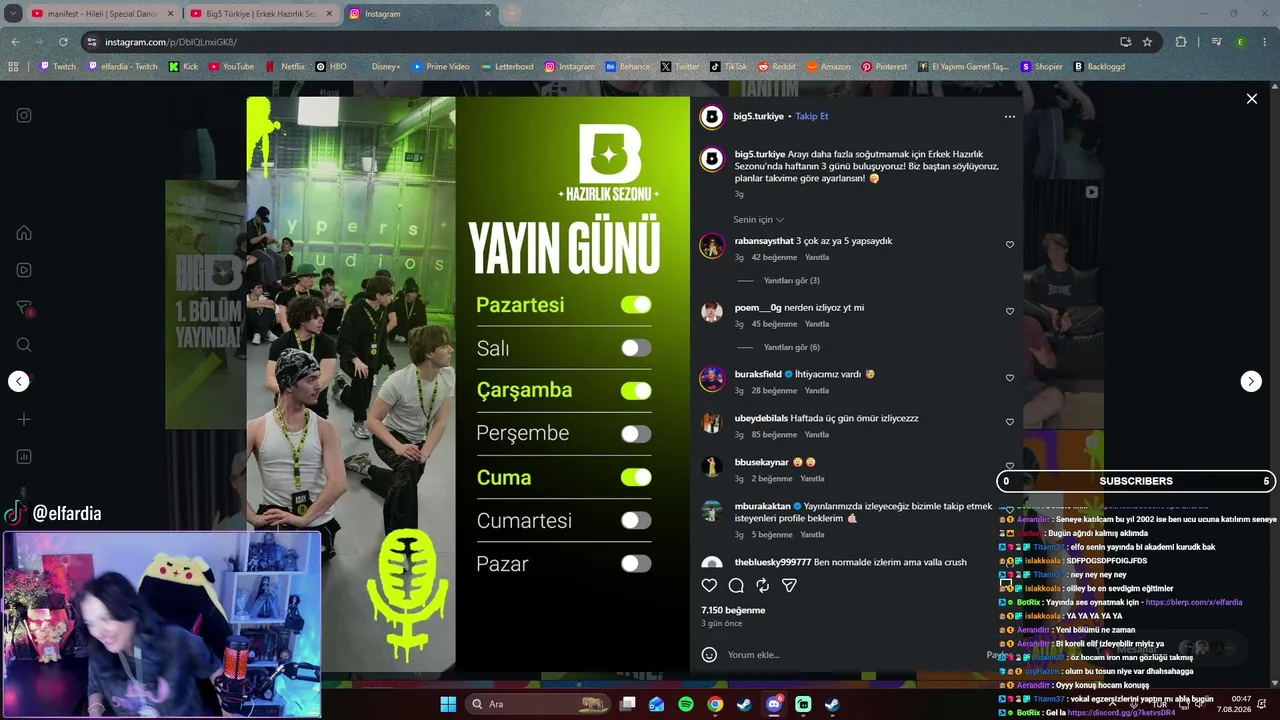The image size is (1280, 720).
Task: Switch to the 'Big5 Türkiye' YouTube tab
Action: (260, 14)
